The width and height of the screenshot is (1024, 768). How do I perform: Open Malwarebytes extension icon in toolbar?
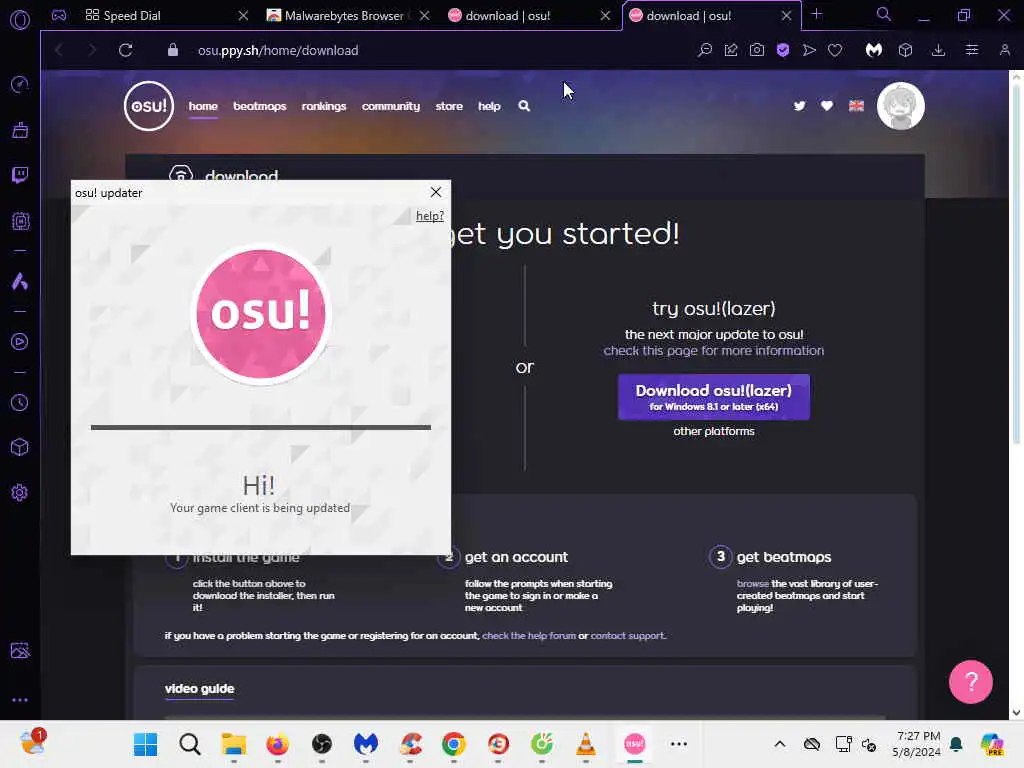click(x=874, y=50)
